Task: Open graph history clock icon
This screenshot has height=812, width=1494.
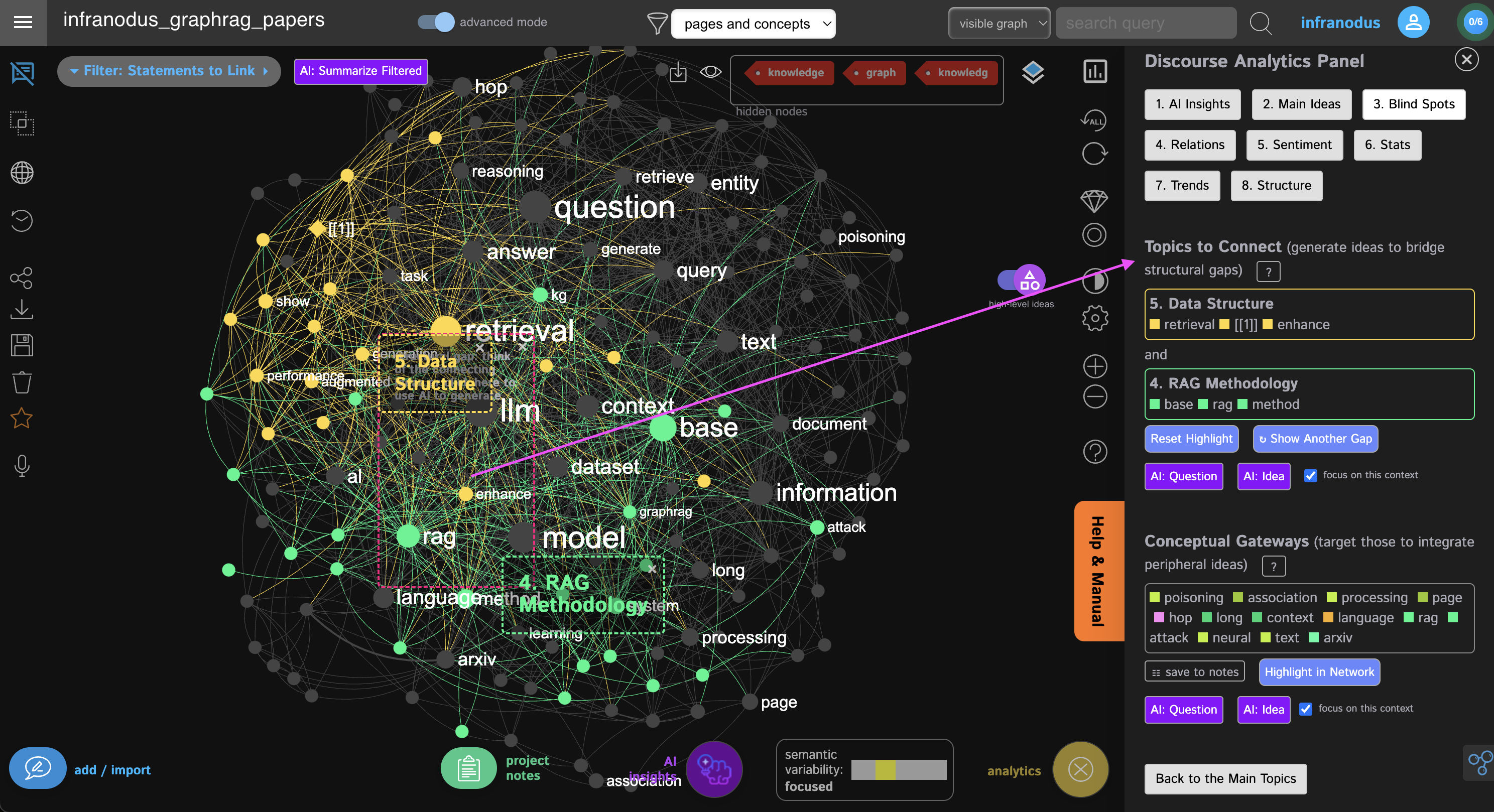Action: (22, 220)
